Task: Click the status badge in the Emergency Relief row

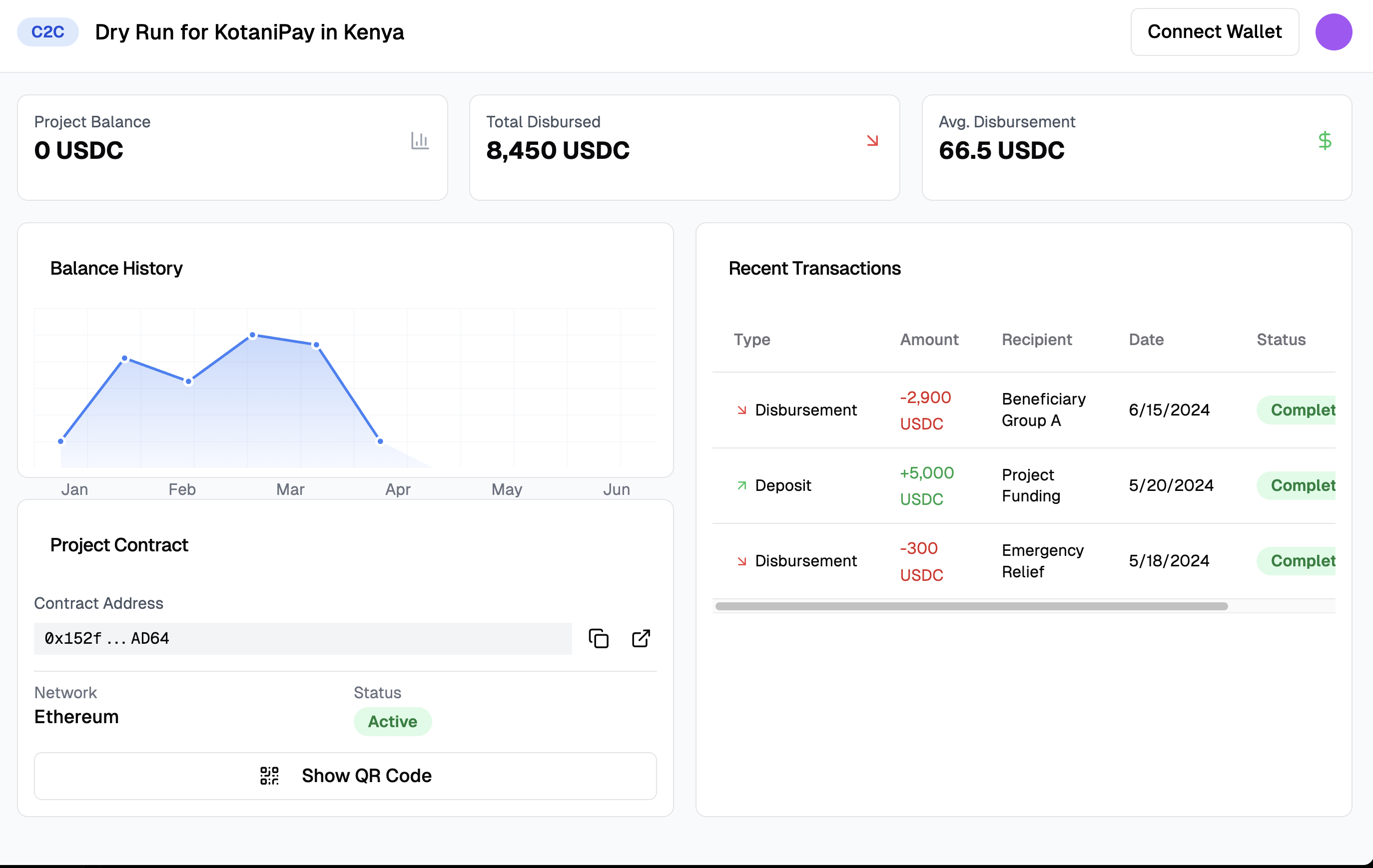Action: (x=1296, y=561)
